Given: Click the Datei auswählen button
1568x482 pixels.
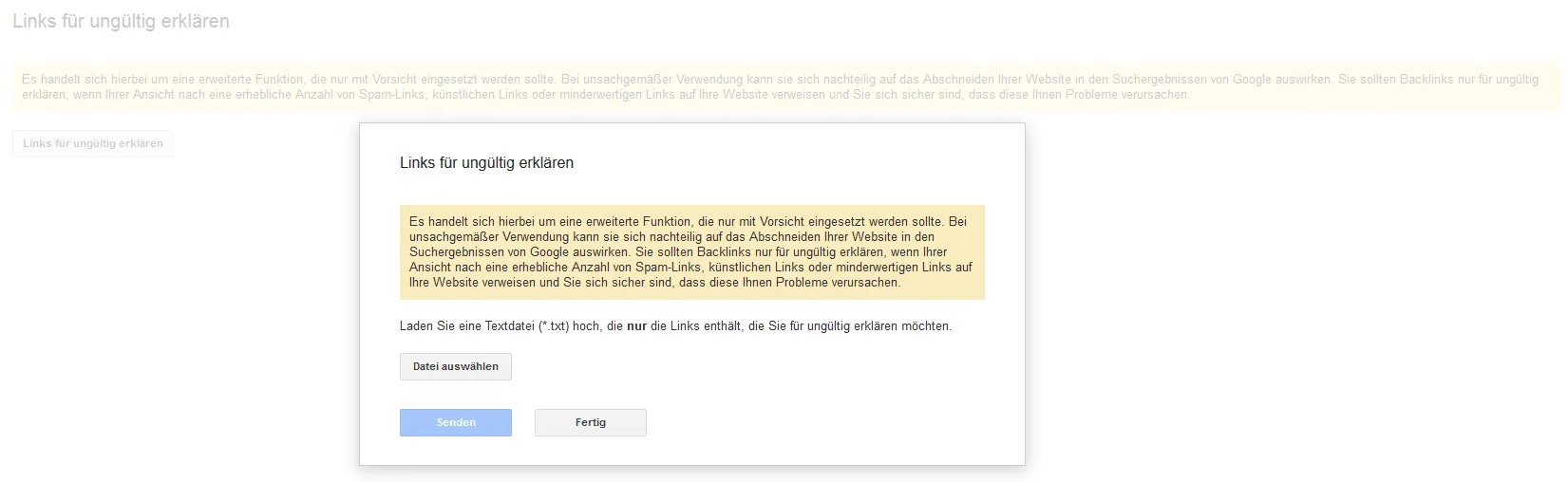Looking at the screenshot, I should pos(456,366).
